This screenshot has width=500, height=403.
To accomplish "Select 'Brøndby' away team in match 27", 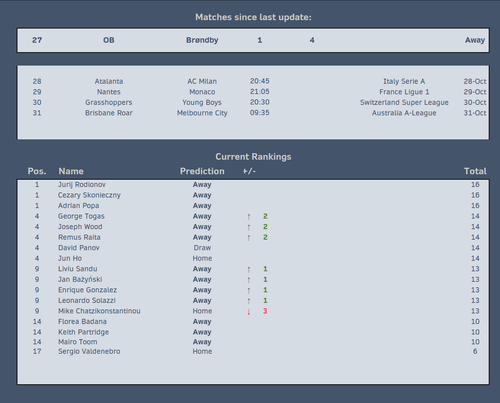I will coord(202,40).
